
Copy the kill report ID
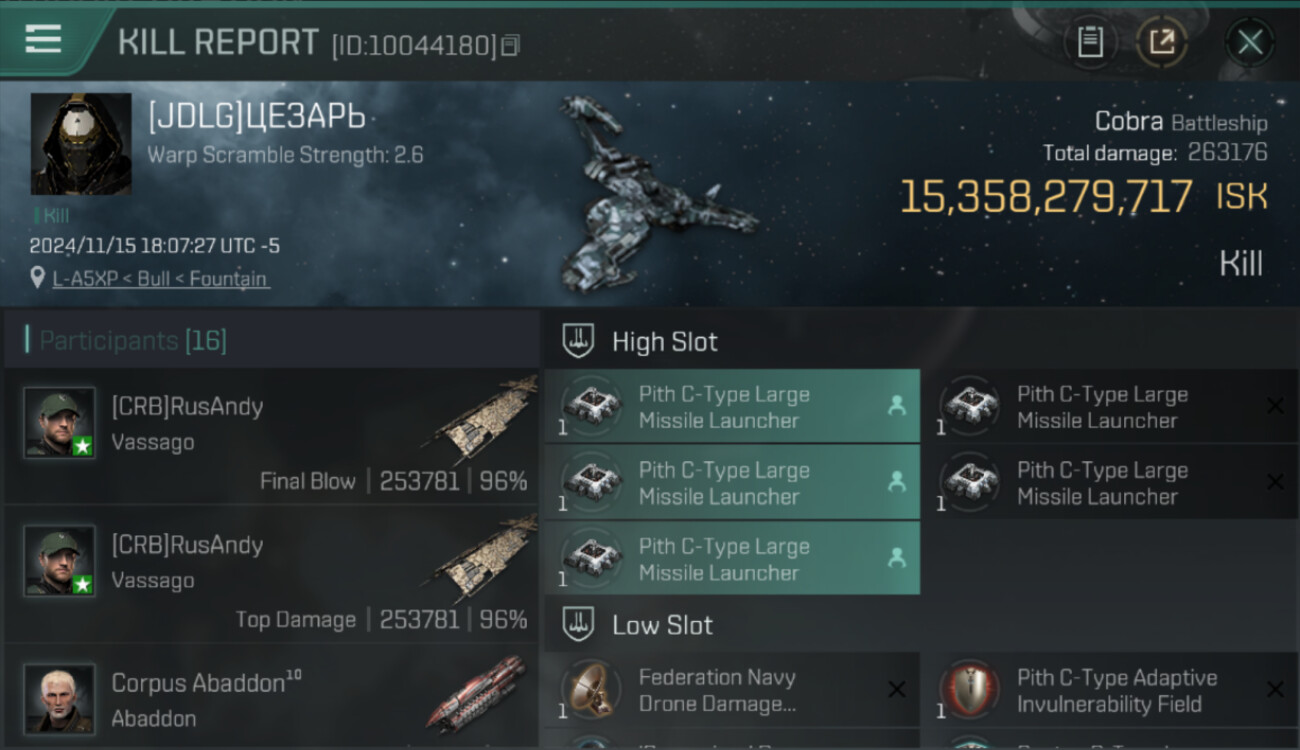coord(511,45)
